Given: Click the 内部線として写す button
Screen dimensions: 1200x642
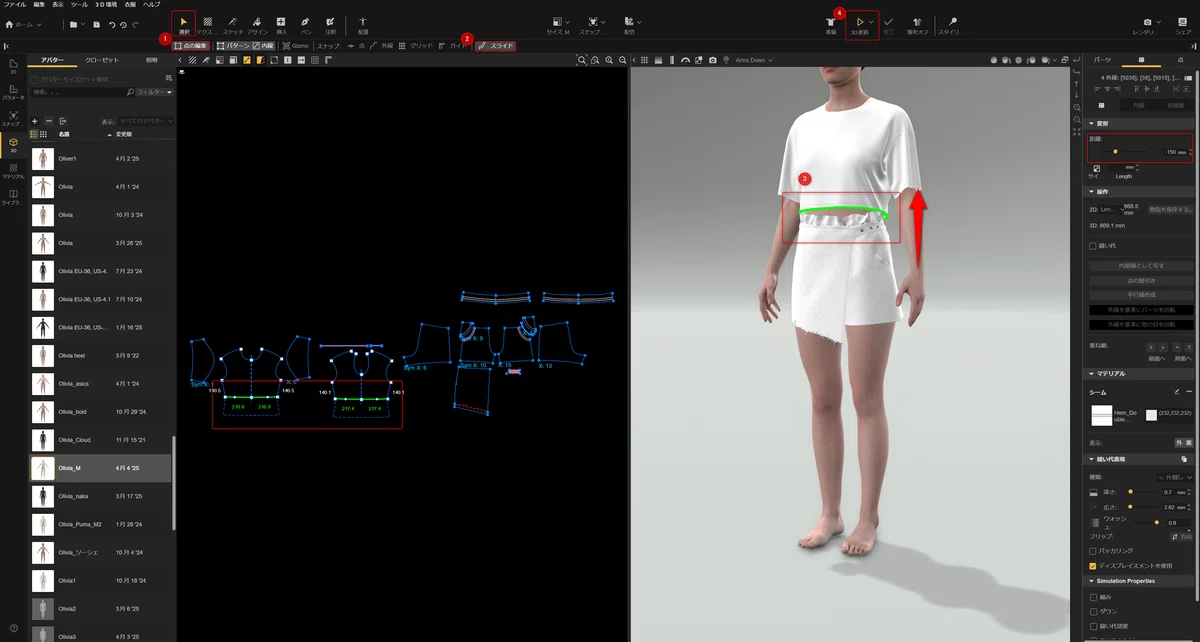Looking at the screenshot, I should [x=1141, y=266].
